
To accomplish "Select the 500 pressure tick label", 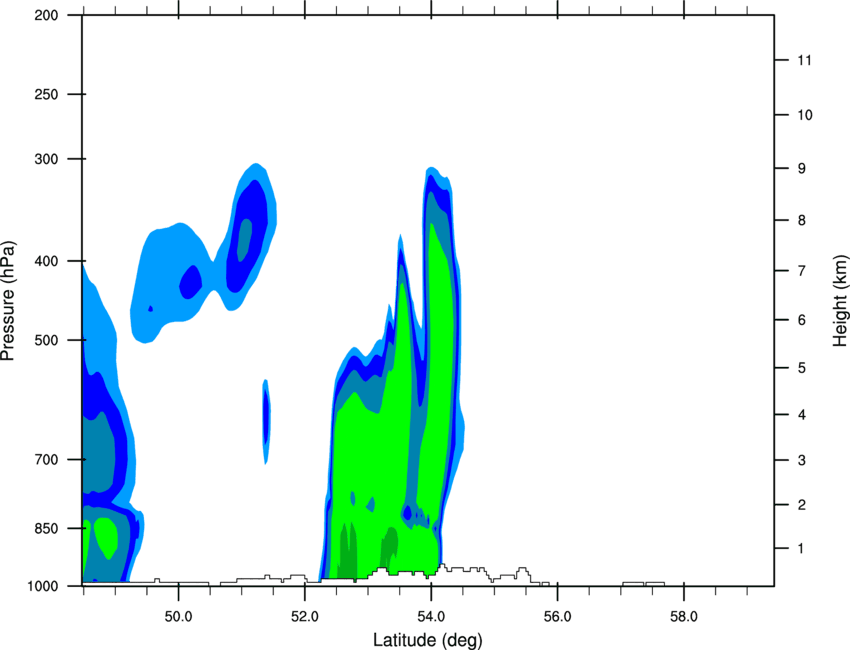I will pos(46,340).
